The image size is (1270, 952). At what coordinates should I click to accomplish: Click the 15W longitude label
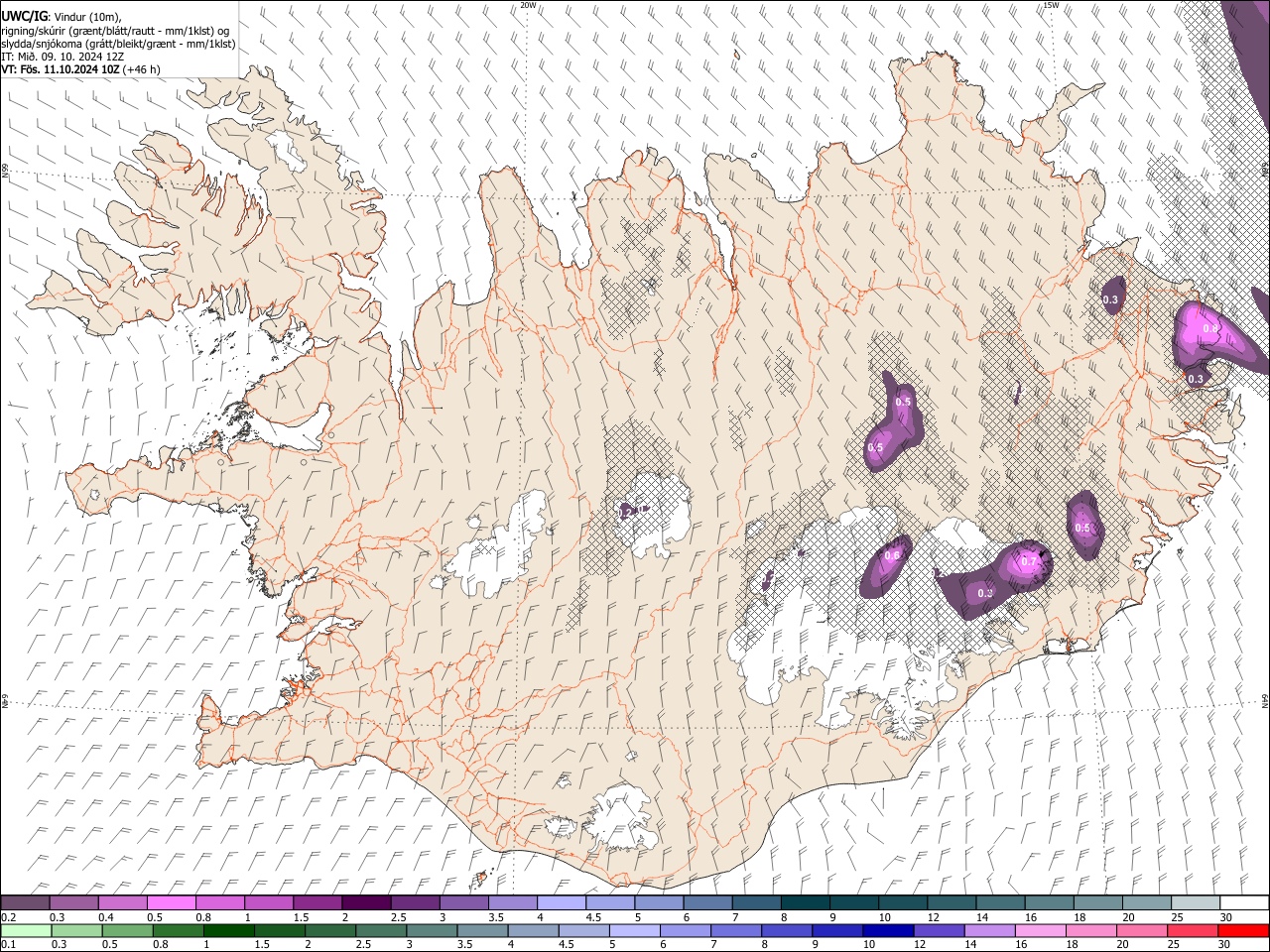pos(1051,5)
